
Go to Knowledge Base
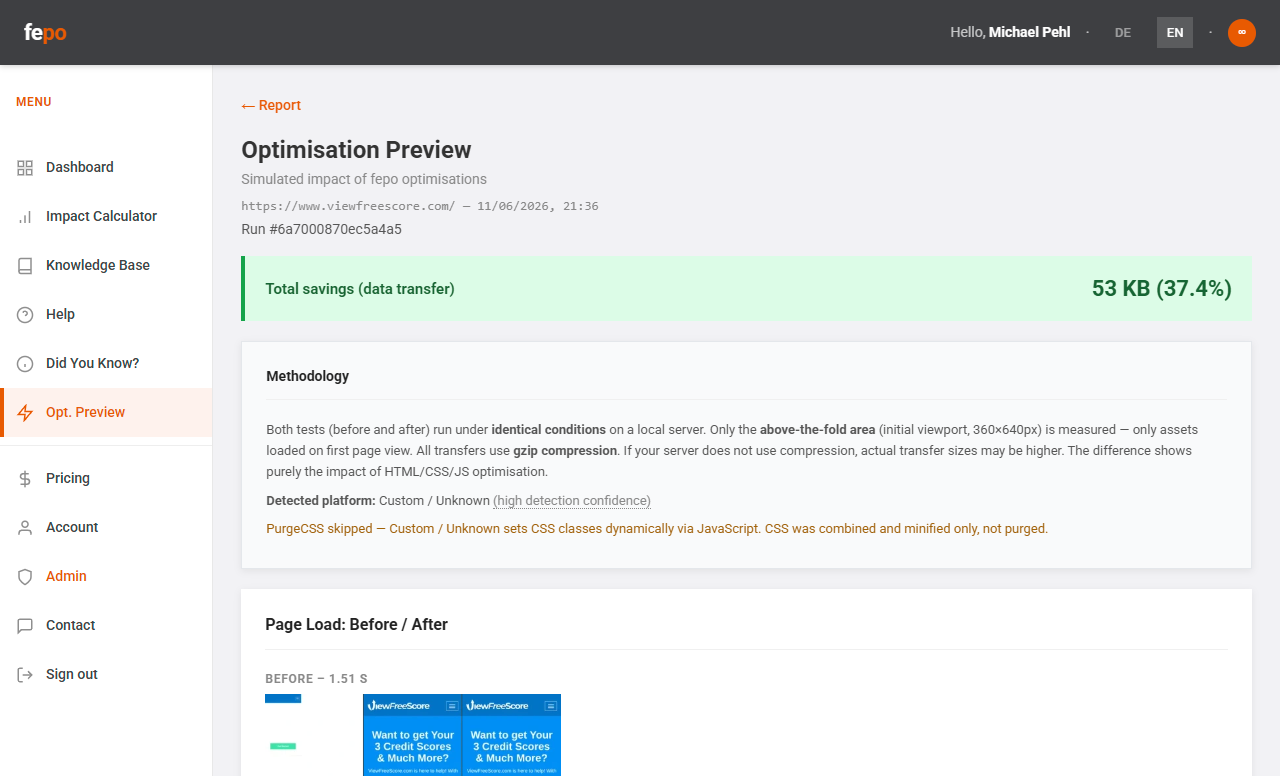tap(106, 265)
